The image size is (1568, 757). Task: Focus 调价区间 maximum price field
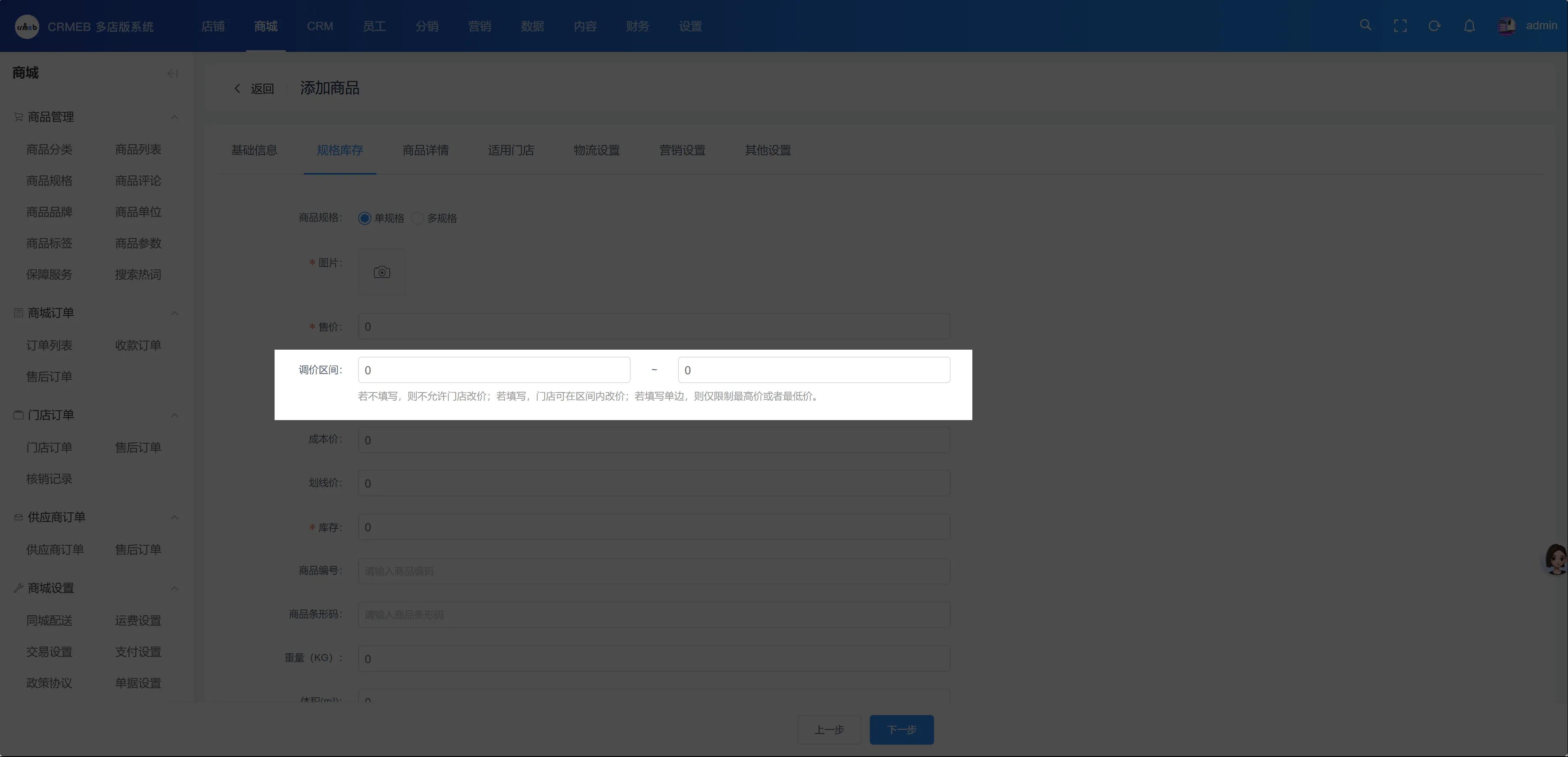(x=814, y=370)
